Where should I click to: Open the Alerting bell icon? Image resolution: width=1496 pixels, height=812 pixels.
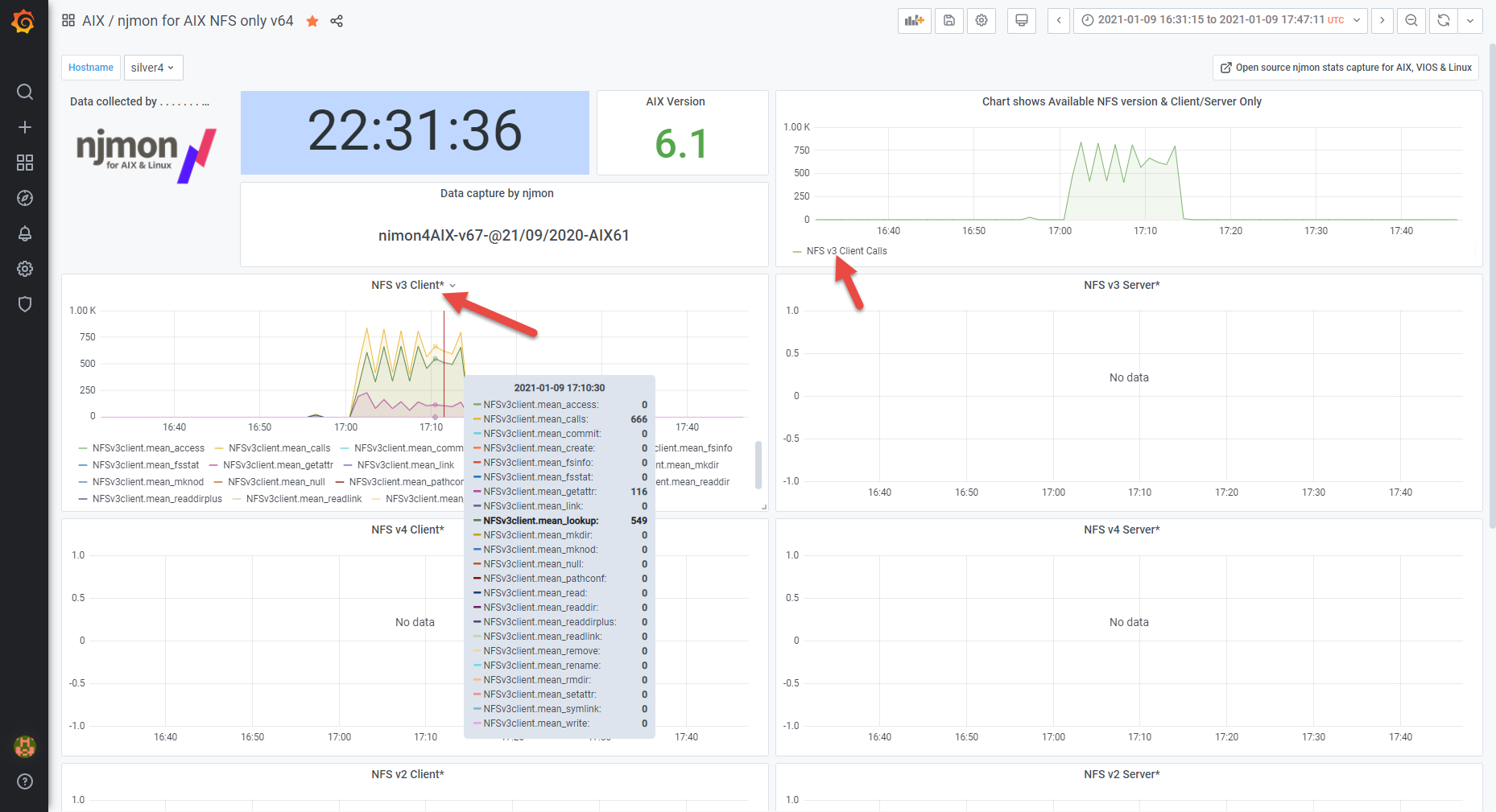(25, 233)
